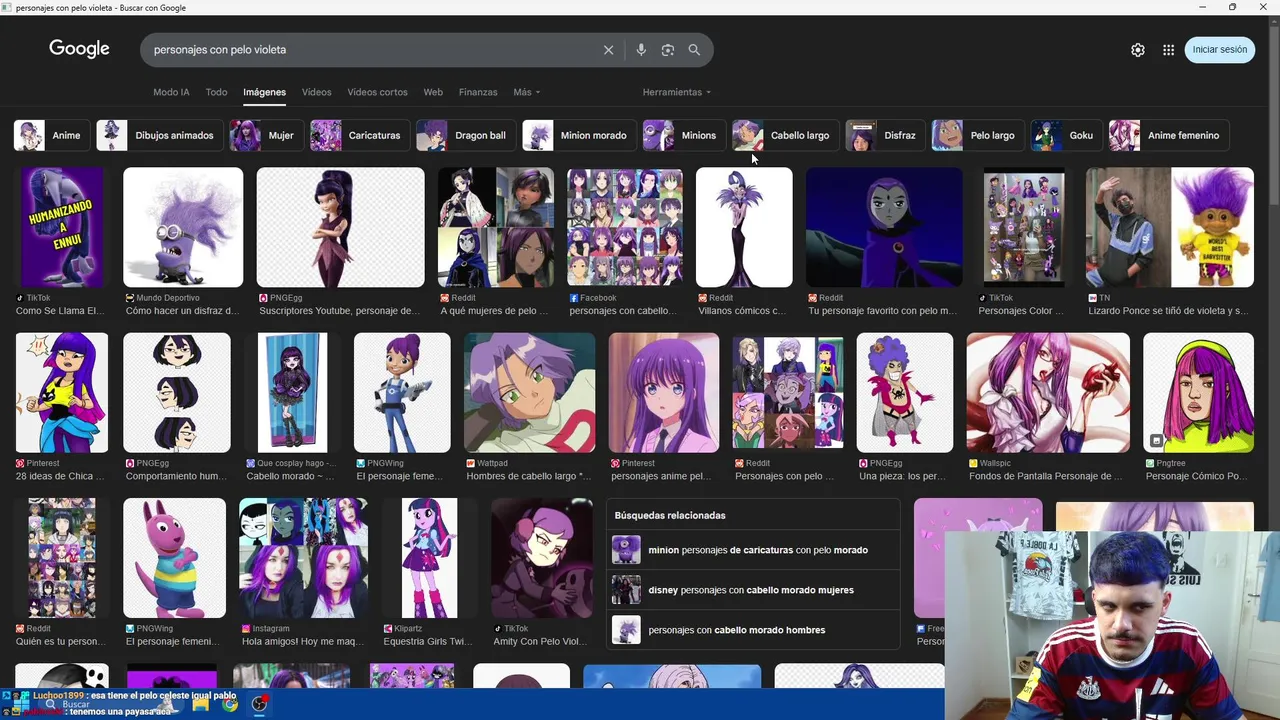
Task: Select the Imágenes tab
Action: coord(264,92)
